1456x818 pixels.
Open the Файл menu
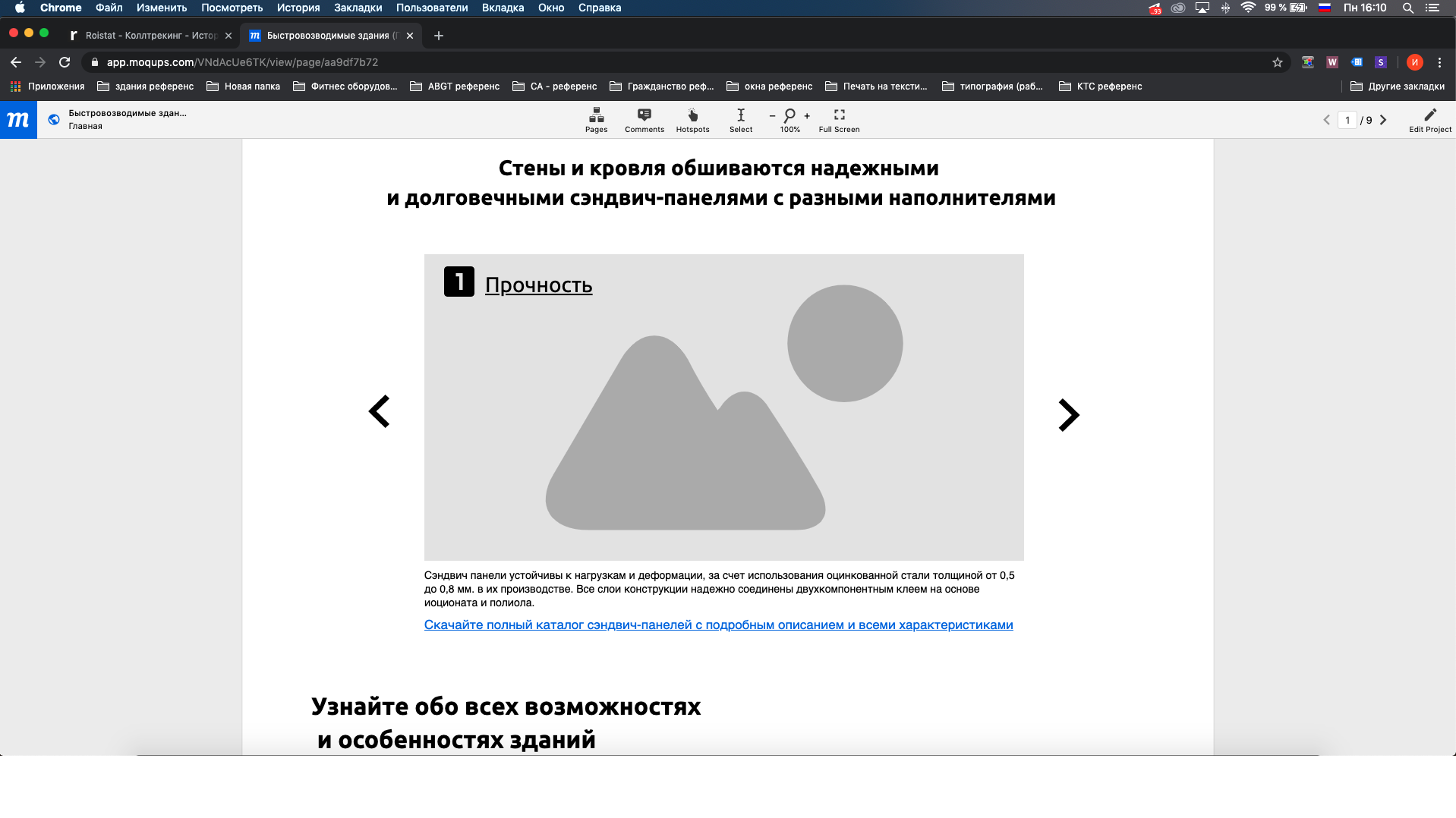(x=109, y=8)
